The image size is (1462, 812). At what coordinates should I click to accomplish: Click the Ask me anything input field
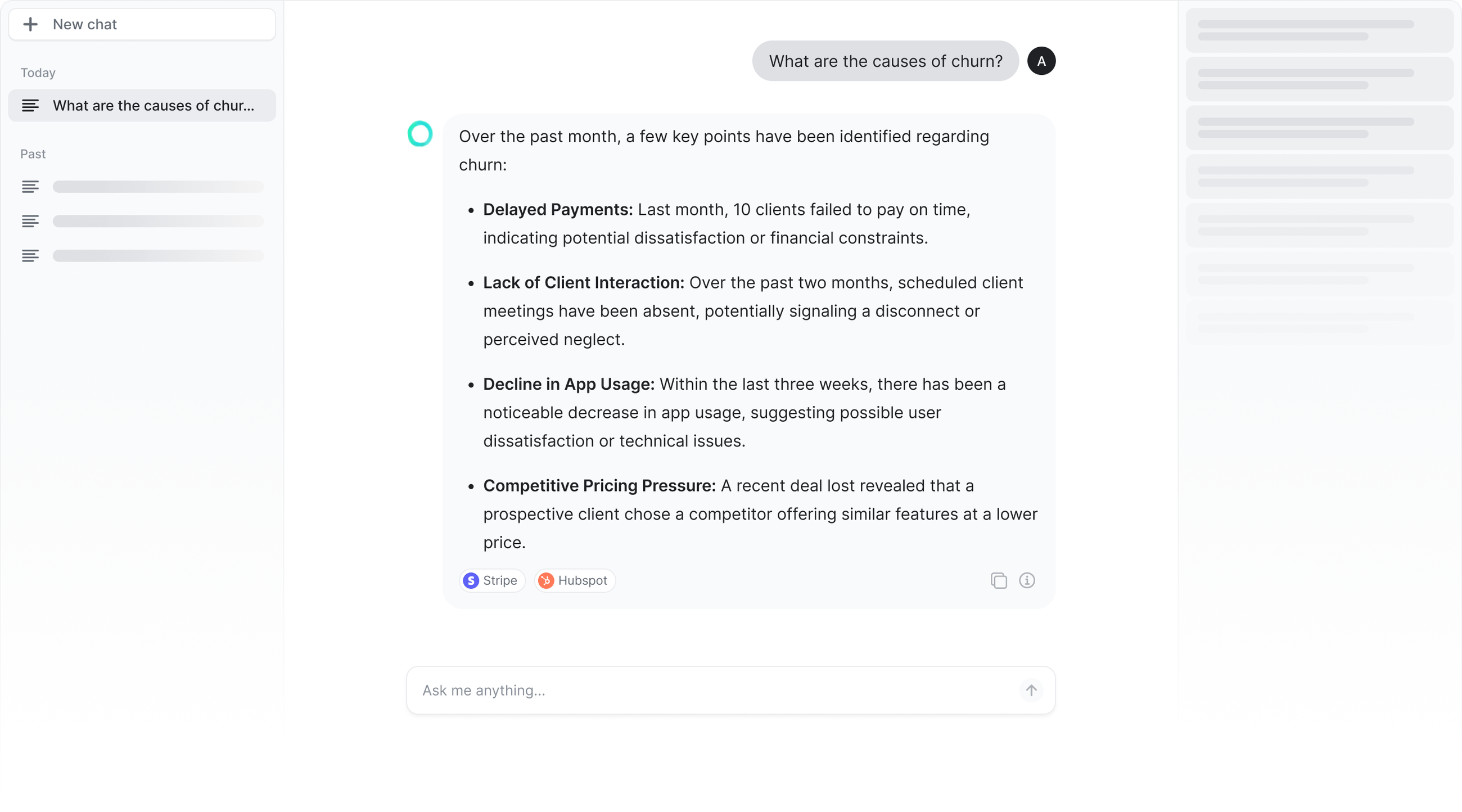[681, 690]
